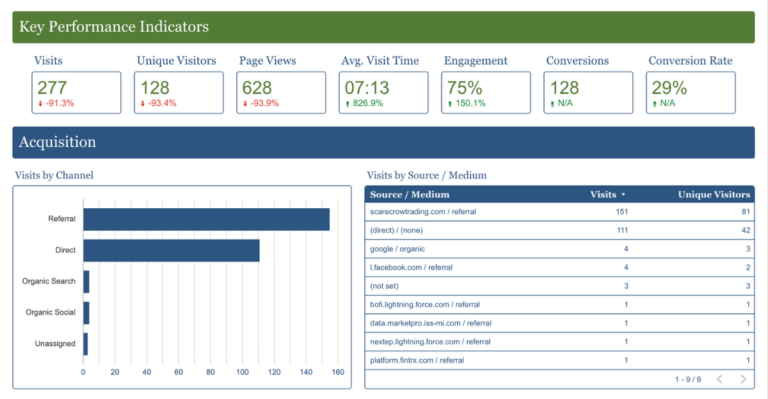The height and width of the screenshot is (399, 768).
Task: Click the Referral bar in the chart
Action: click(x=206, y=219)
